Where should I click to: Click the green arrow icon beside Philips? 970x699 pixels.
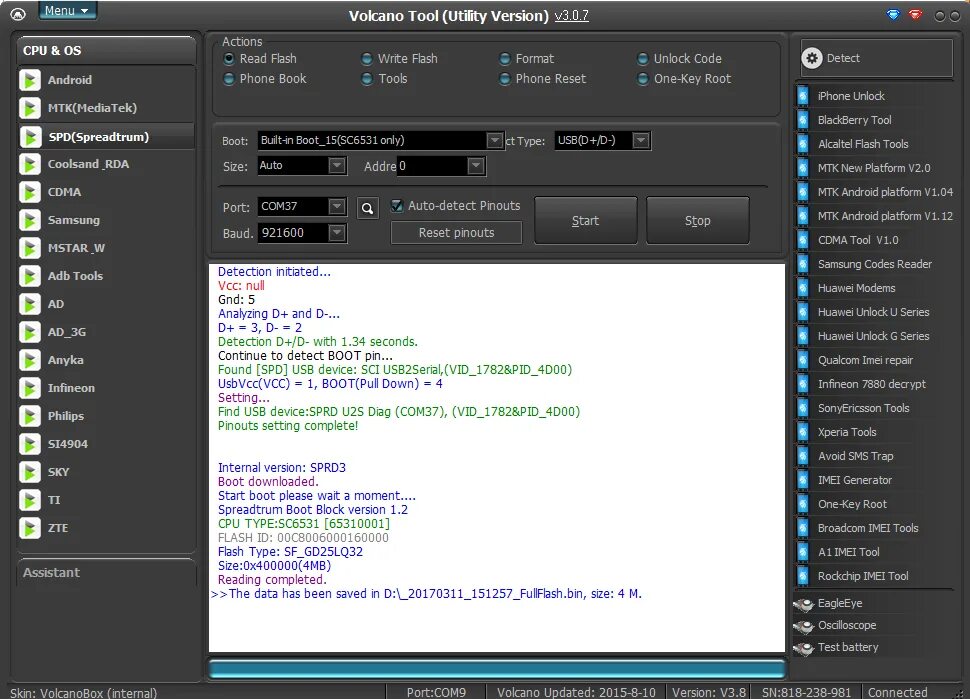click(x=30, y=416)
